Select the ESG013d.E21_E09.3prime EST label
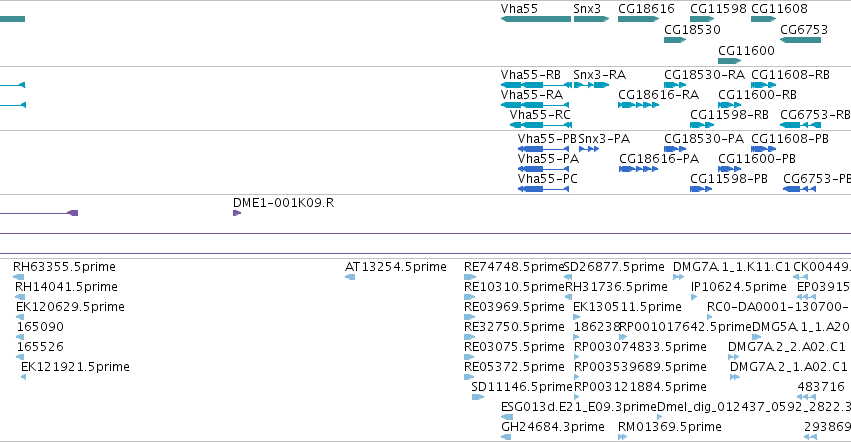 579,407
